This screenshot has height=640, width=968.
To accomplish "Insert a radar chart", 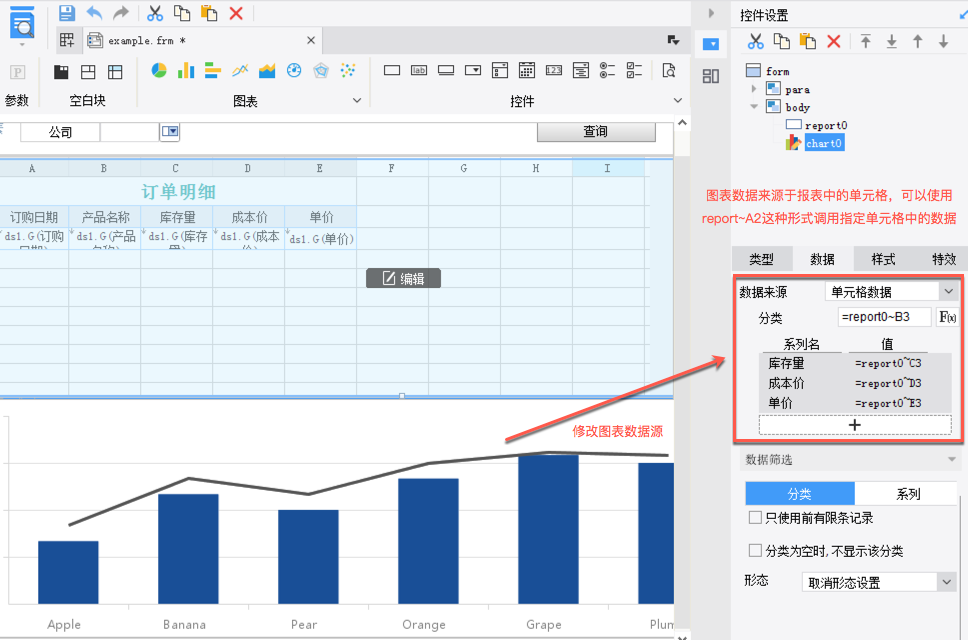I will pos(321,70).
